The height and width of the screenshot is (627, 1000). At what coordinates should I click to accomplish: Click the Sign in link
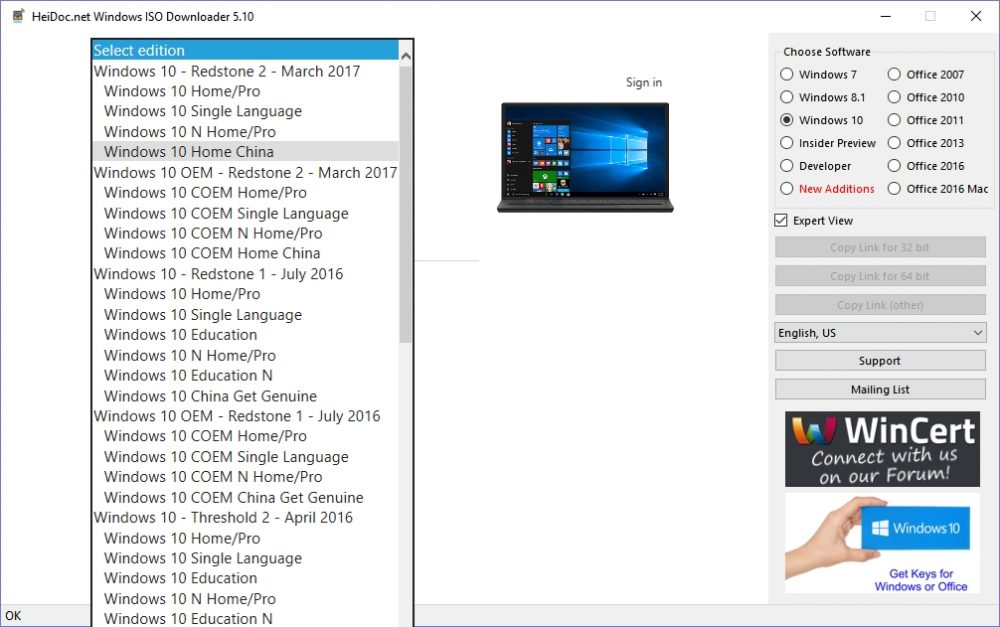643,82
